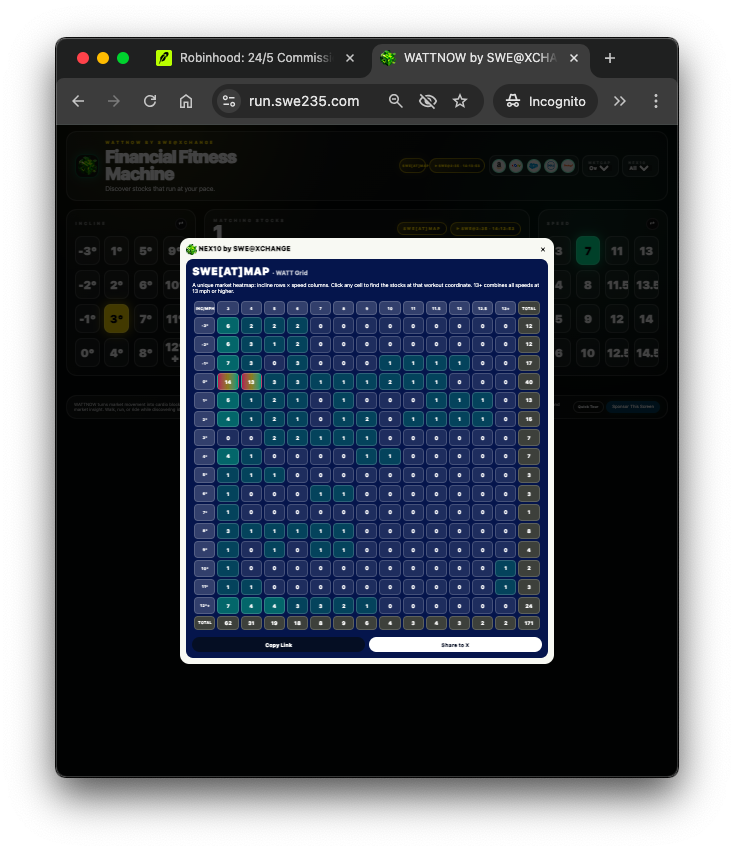Click the Salesforce cloud logo icon
This screenshot has width=734, height=851.
point(533,166)
